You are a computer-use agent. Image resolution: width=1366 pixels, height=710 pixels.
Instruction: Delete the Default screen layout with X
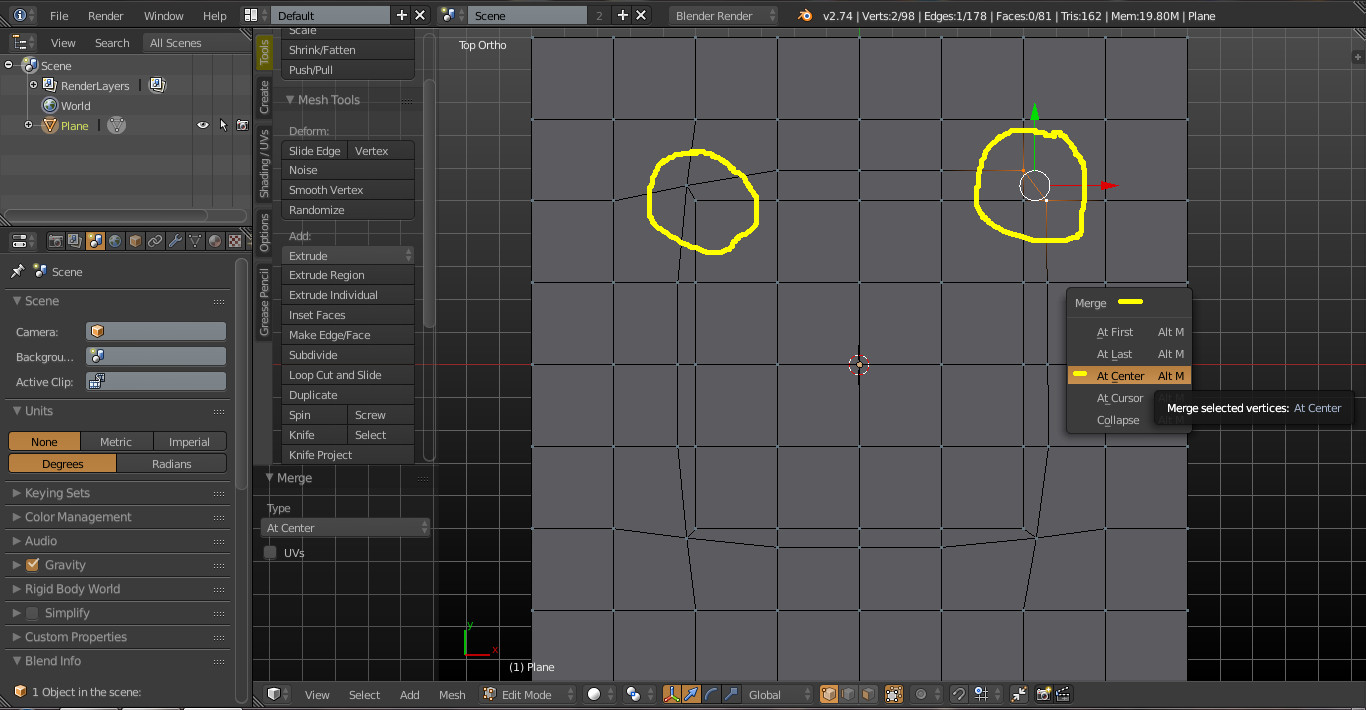coord(420,15)
